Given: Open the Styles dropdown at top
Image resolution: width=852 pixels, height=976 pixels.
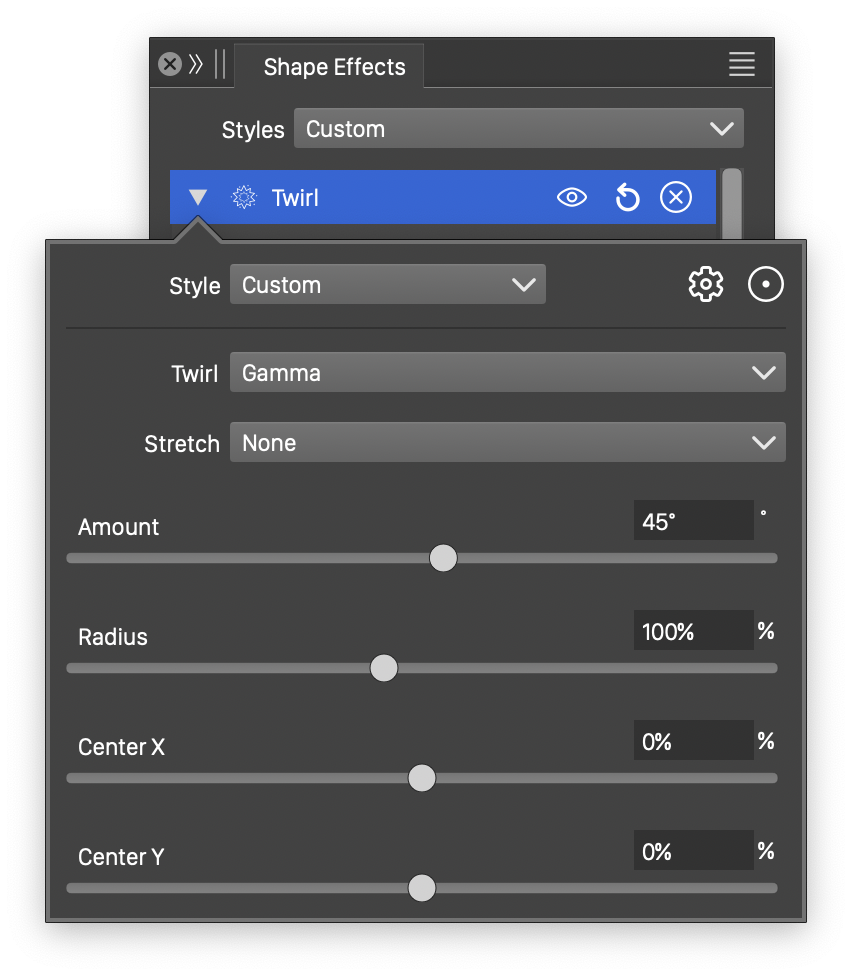Looking at the screenshot, I should point(518,129).
